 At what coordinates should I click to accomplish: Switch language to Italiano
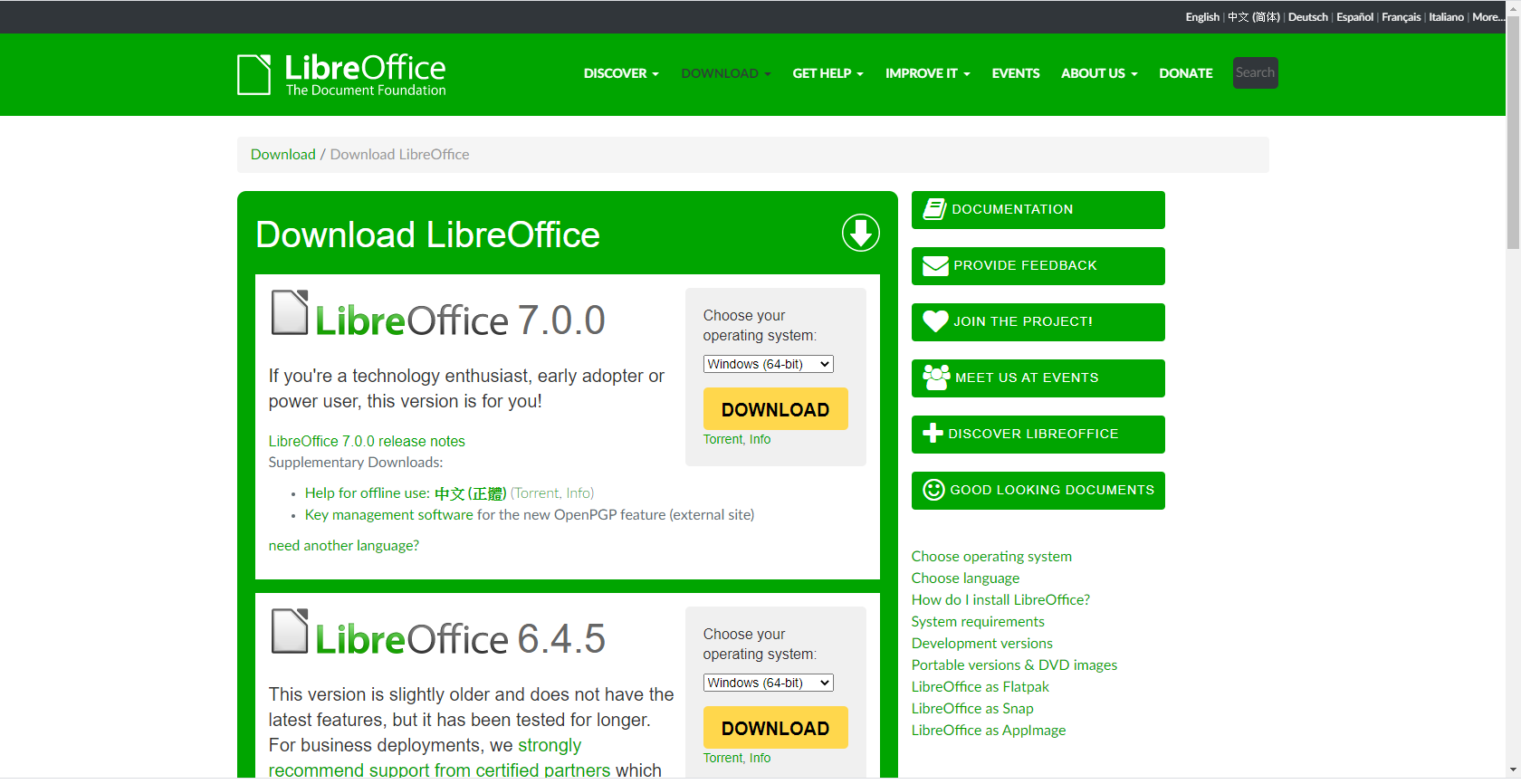point(1447,17)
